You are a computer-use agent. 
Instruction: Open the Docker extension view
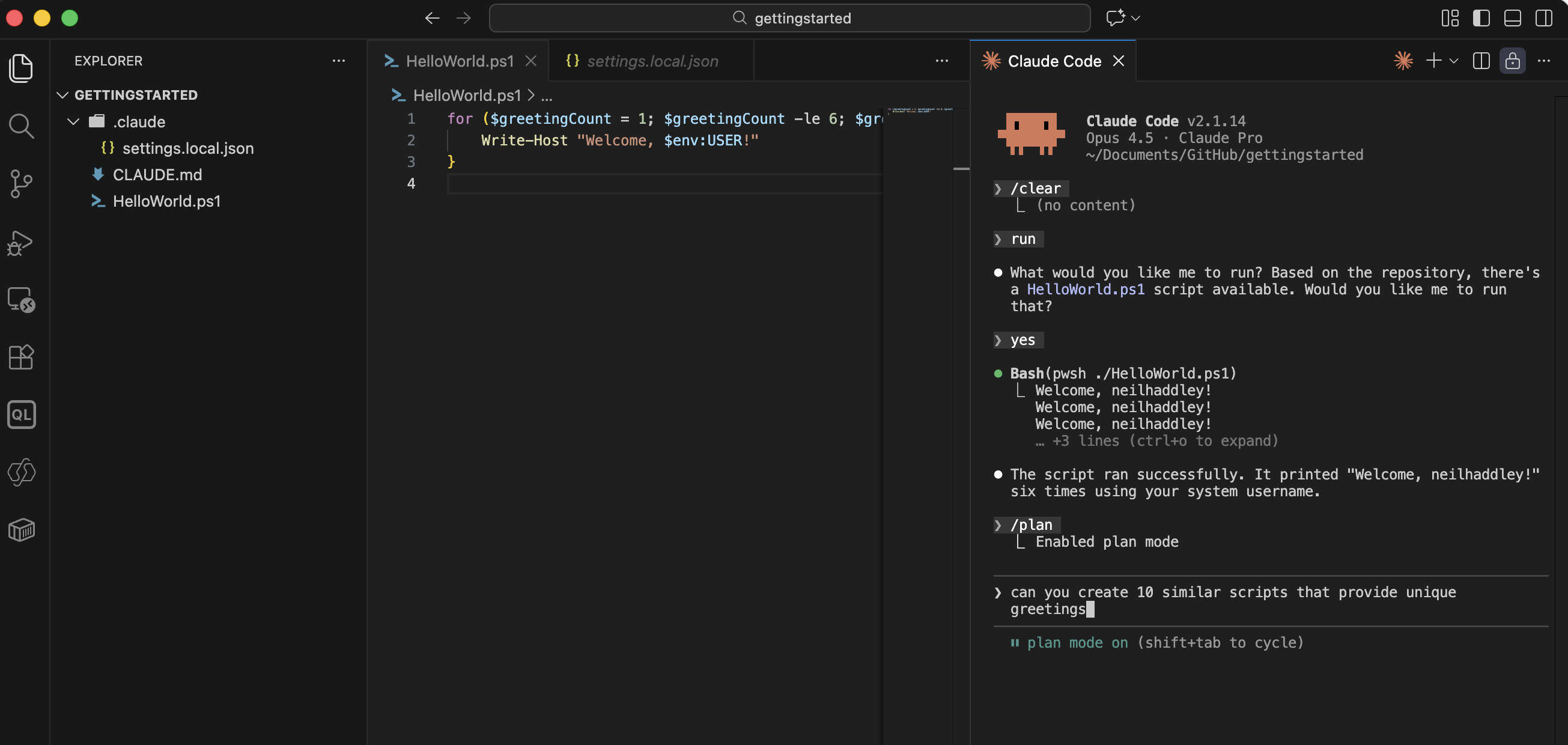click(21, 530)
